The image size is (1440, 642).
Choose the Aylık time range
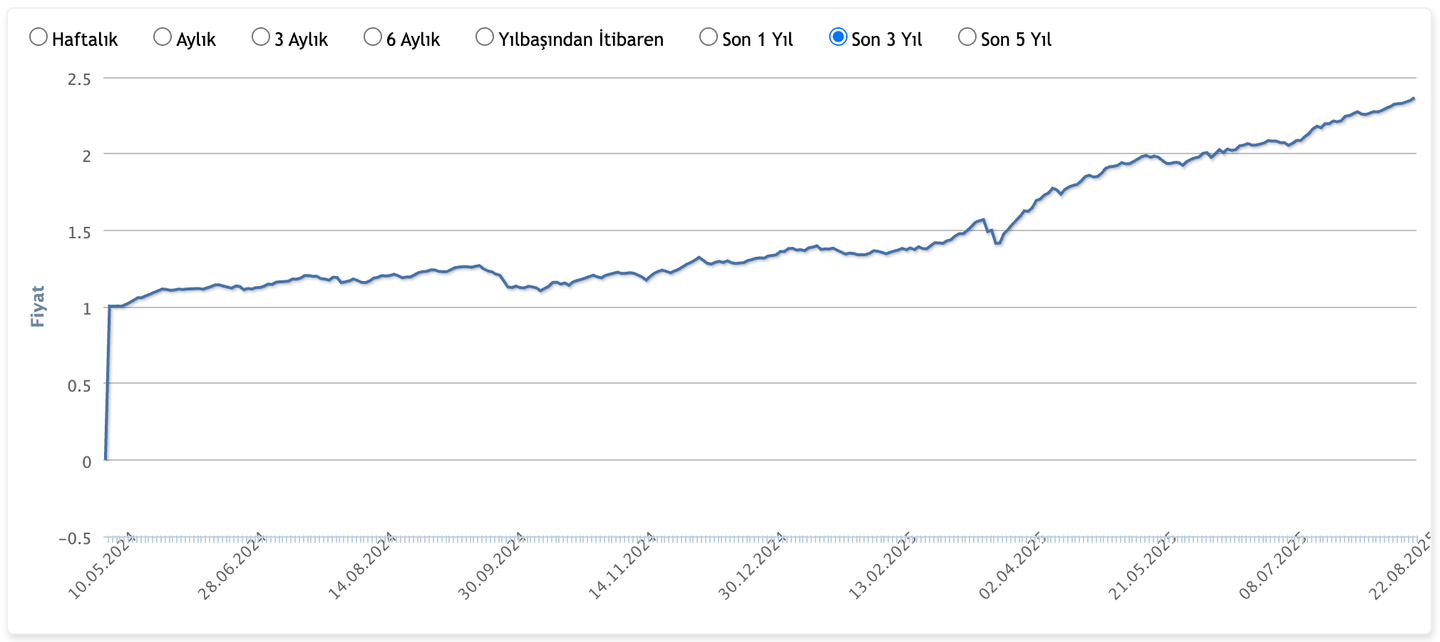tap(162, 38)
